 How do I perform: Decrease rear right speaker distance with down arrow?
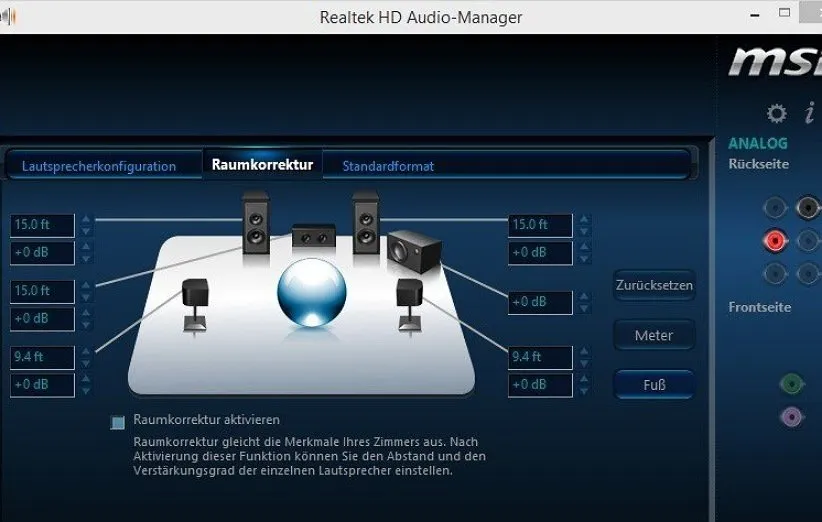[584, 363]
